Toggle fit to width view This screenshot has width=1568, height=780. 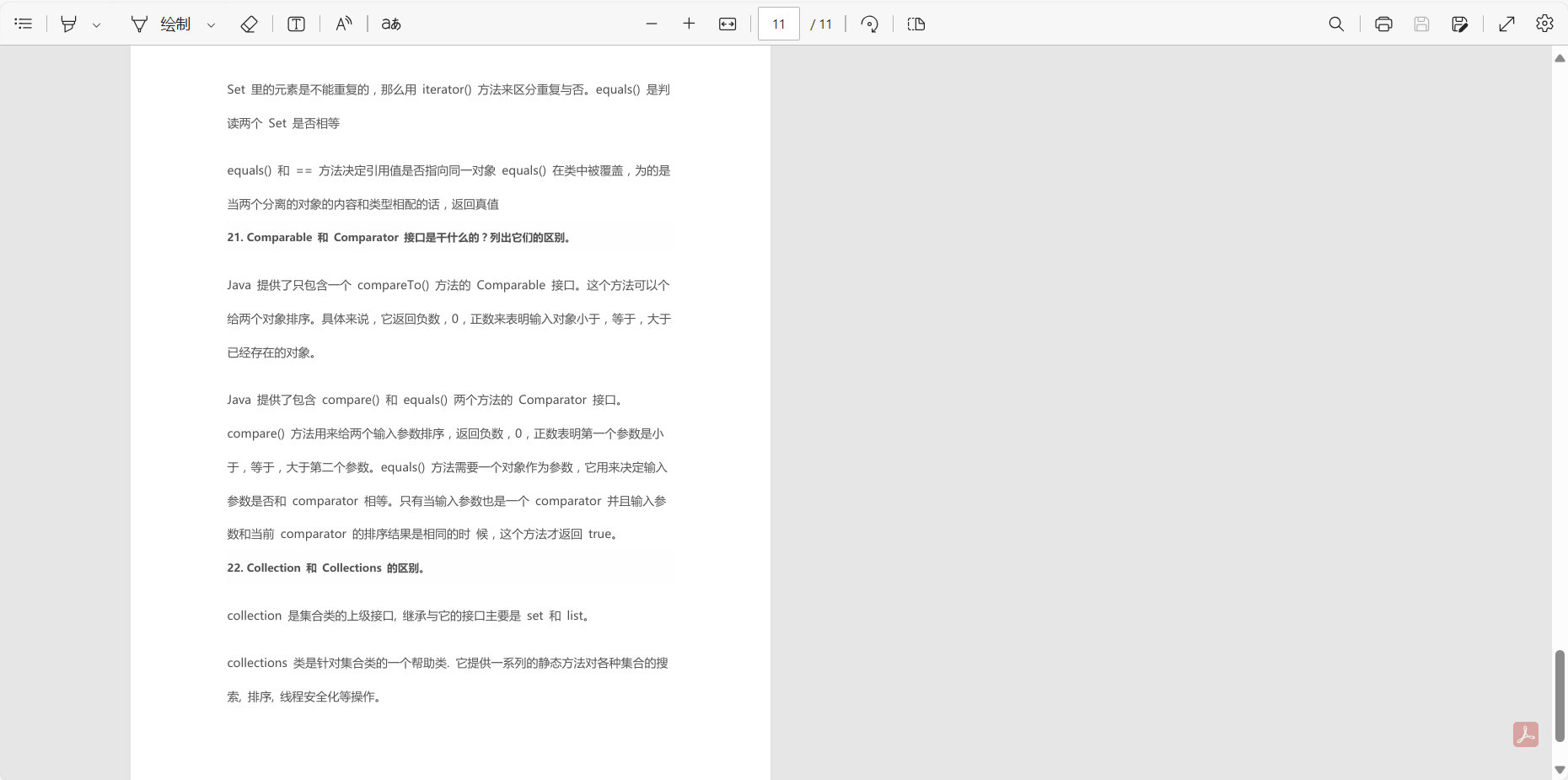[728, 24]
